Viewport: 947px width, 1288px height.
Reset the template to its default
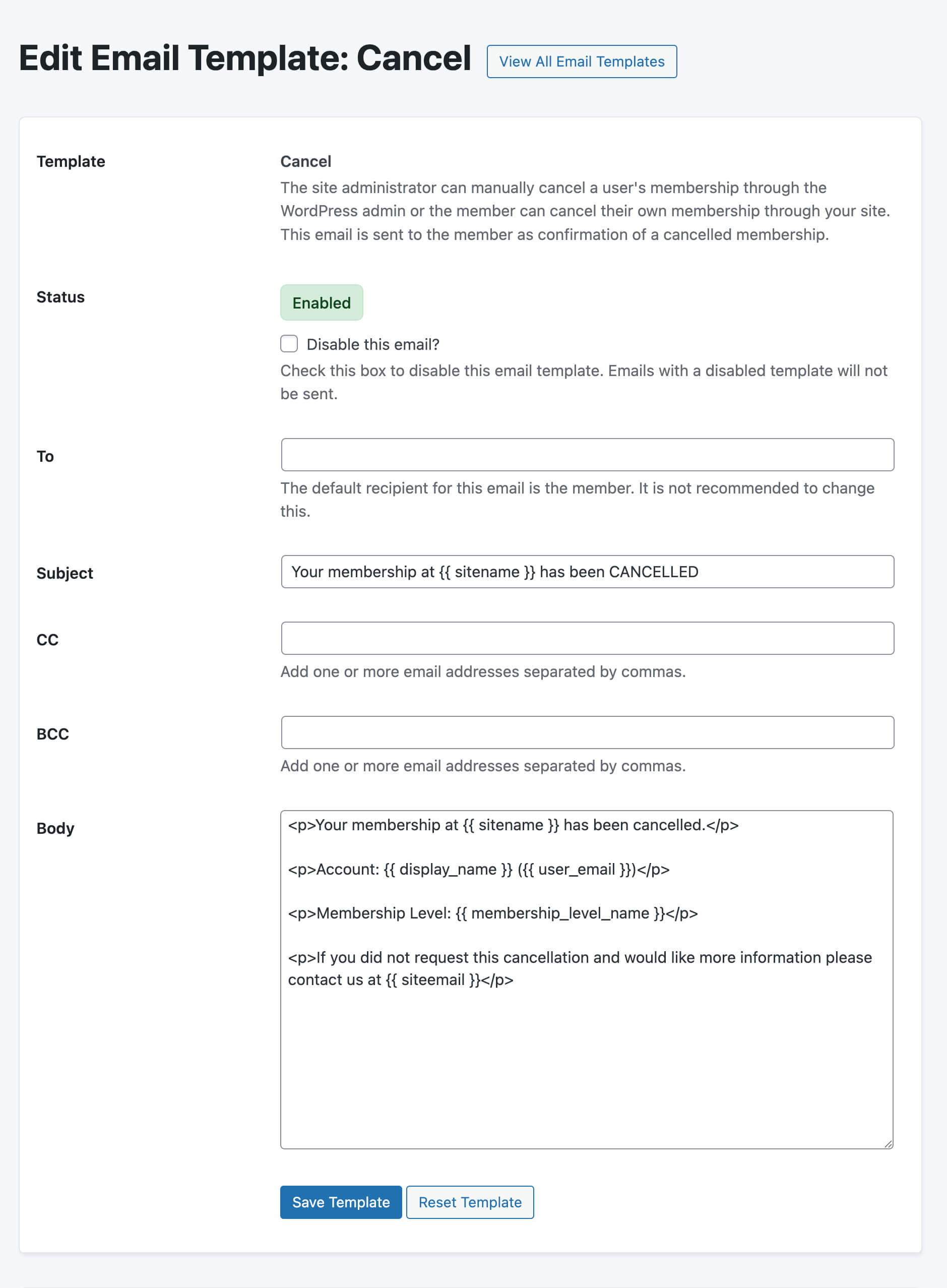(x=470, y=1202)
